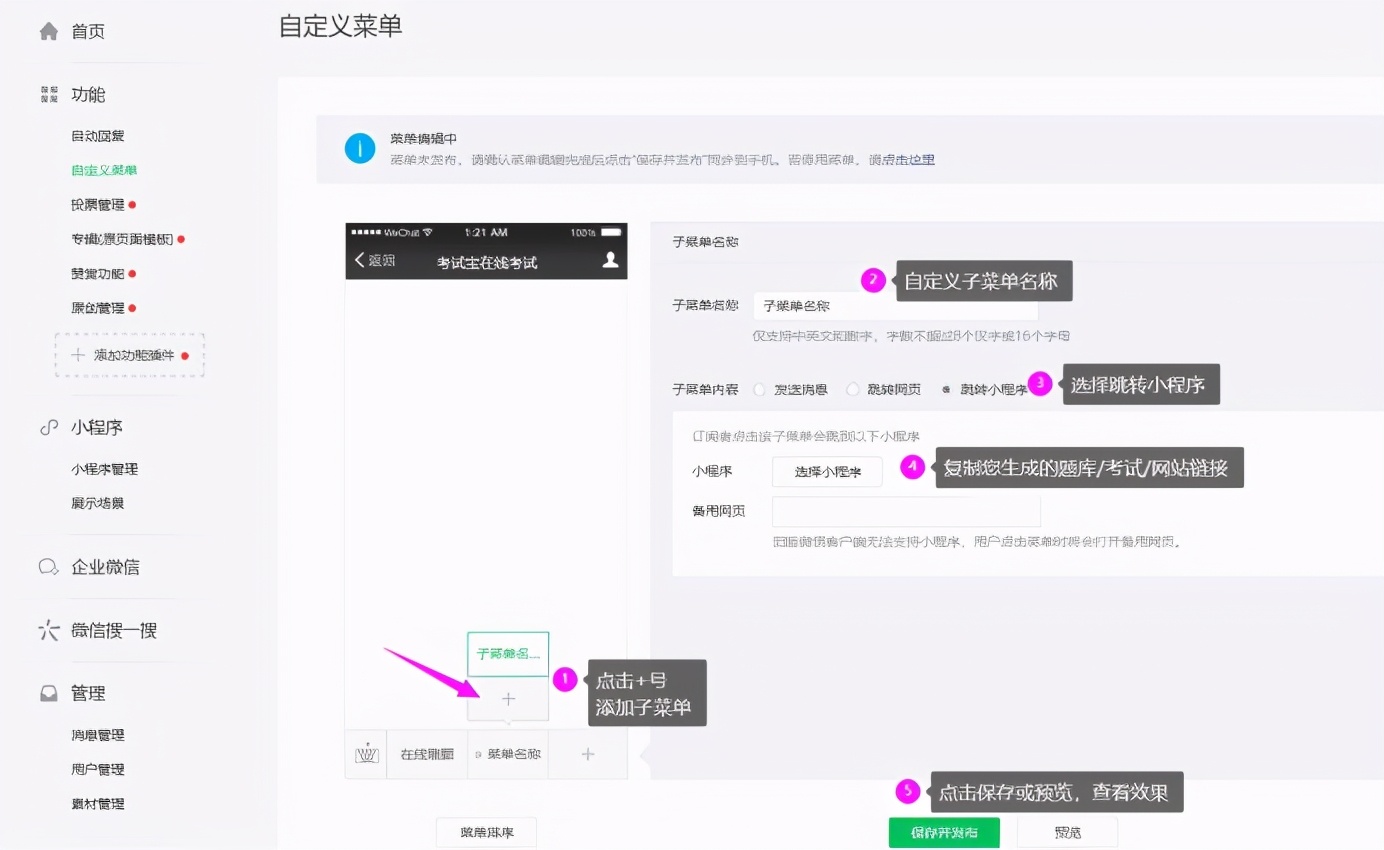
Task: Click the 管理 inbox icon in sidebar
Action: (x=48, y=693)
